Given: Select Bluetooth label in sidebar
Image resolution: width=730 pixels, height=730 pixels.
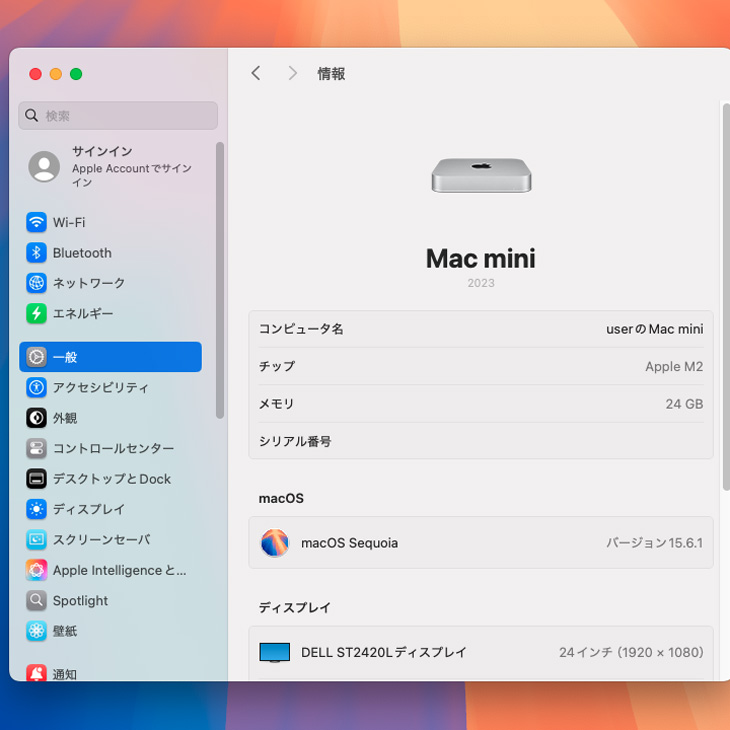Looking at the screenshot, I should [82, 253].
